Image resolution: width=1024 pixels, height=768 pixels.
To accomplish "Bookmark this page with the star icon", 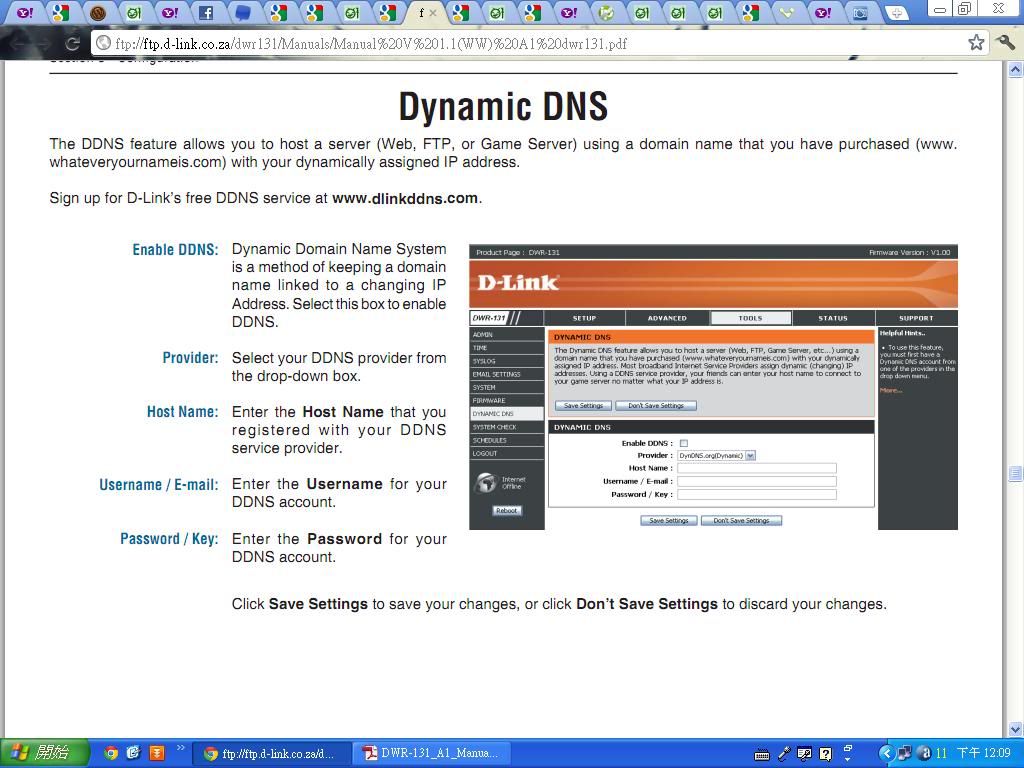I will (976, 43).
